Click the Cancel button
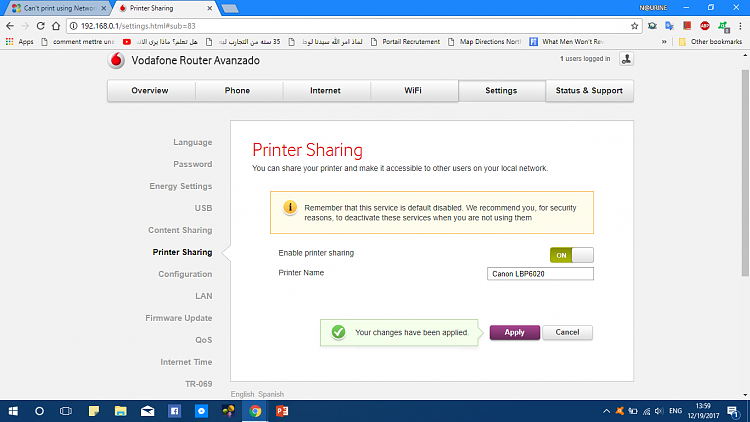This screenshot has width=750, height=422. 567,333
